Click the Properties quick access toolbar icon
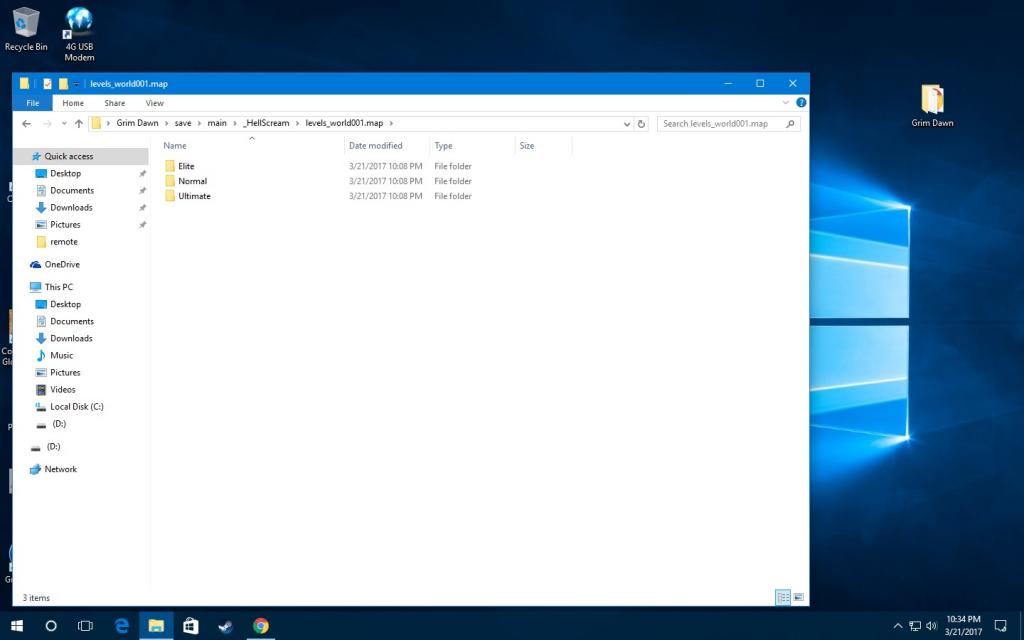 (47, 84)
